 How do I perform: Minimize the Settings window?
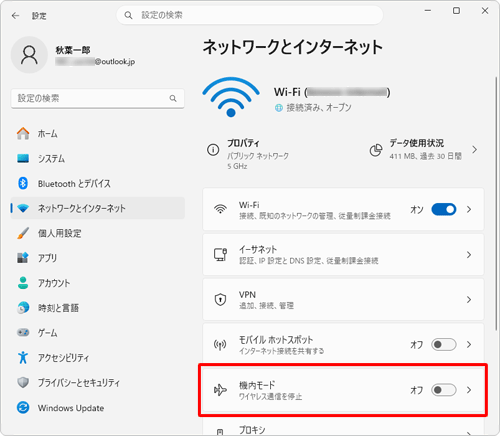pos(428,11)
